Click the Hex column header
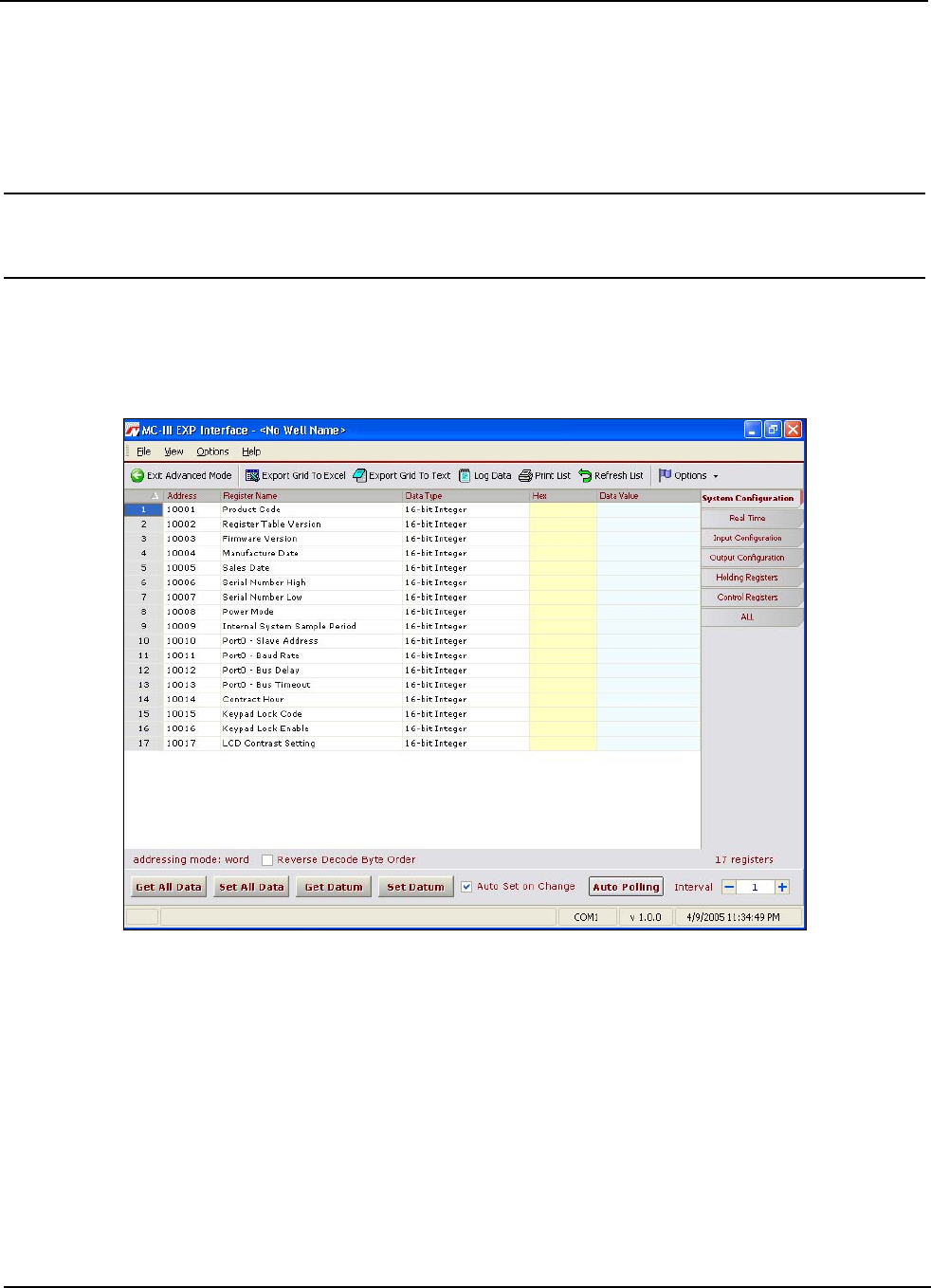931x1288 pixels. point(562,496)
